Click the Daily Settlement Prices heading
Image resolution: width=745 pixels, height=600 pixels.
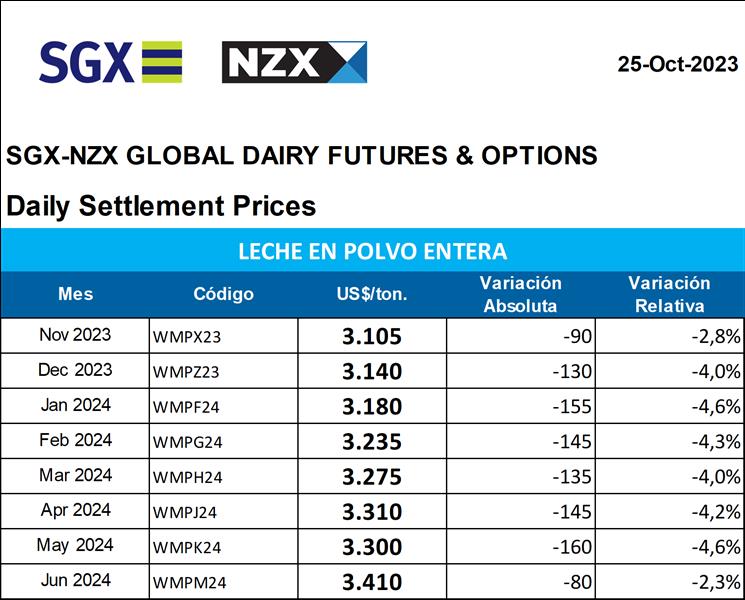(161, 206)
